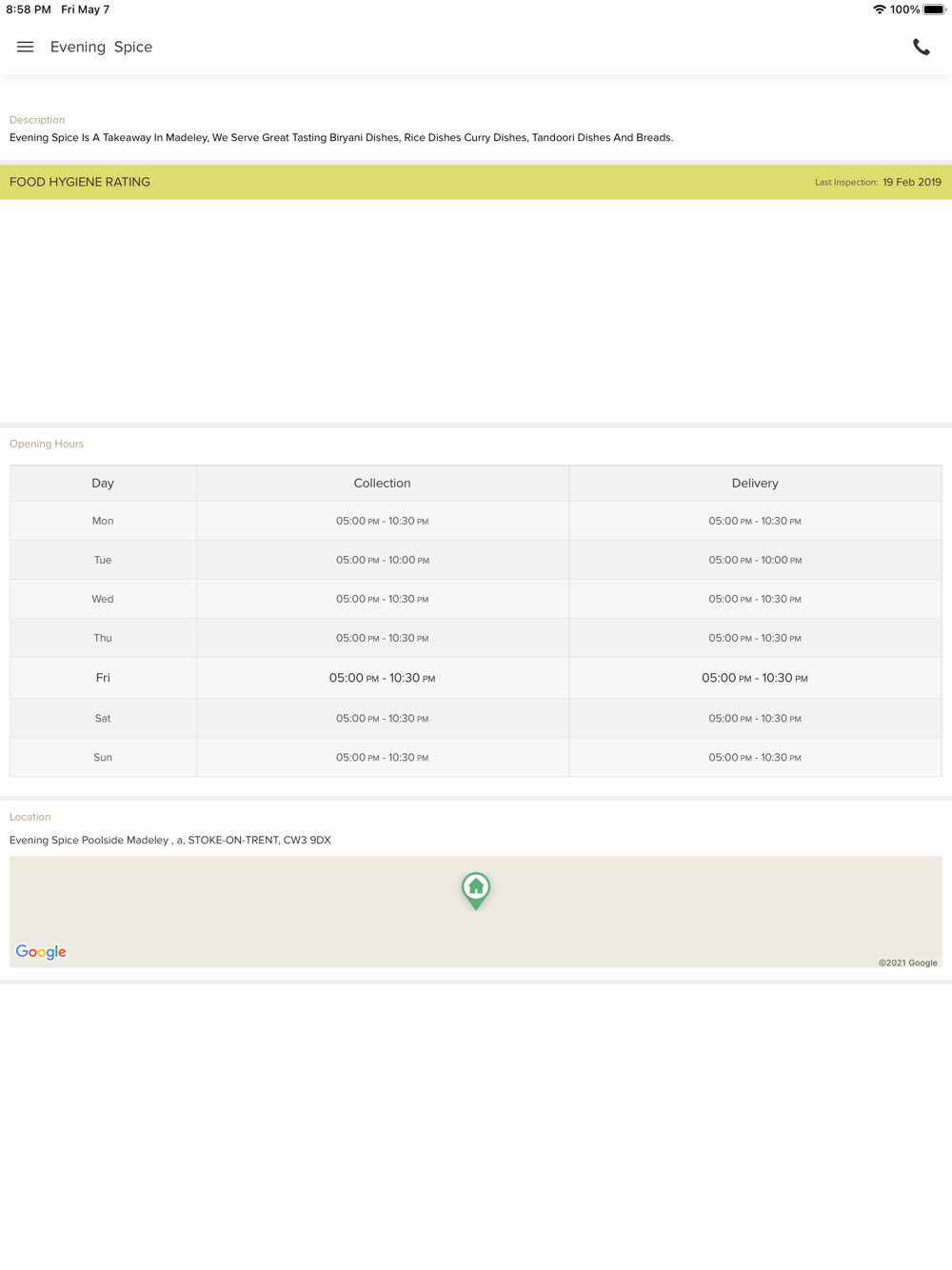Open the hamburger menu
This screenshot has height=1270, width=952.
click(26, 47)
